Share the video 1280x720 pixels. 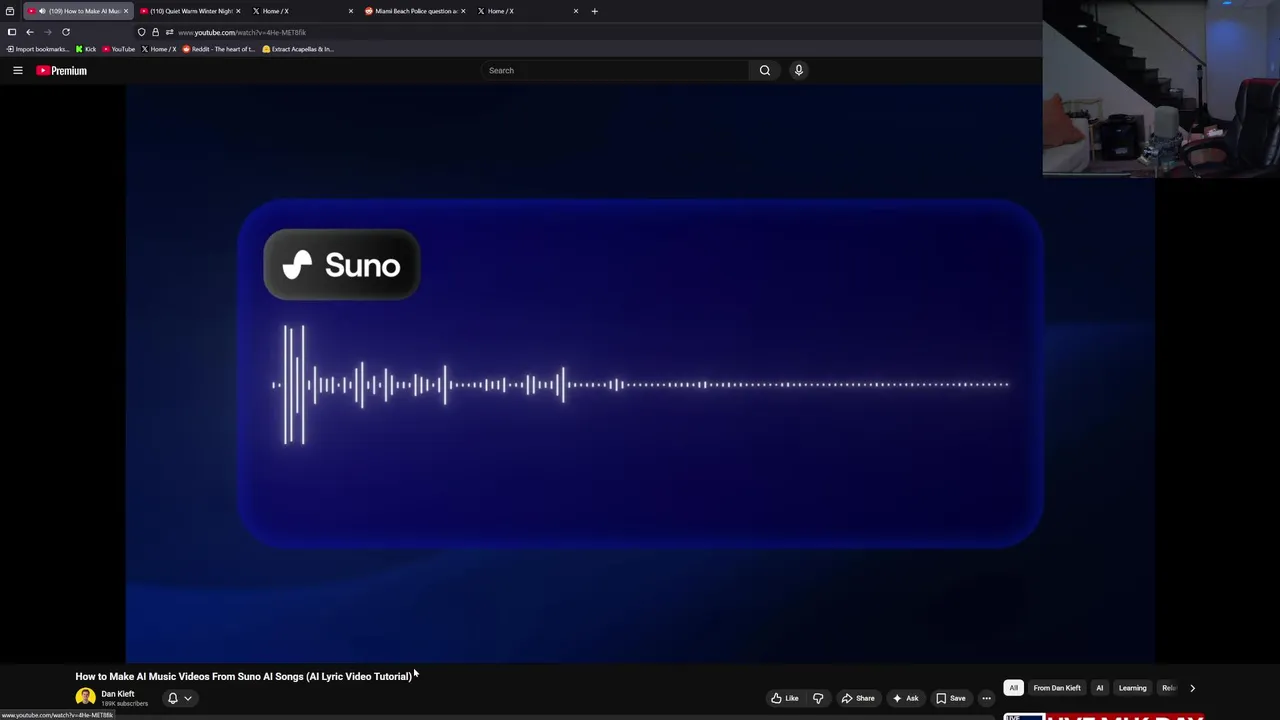pyautogui.click(x=858, y=698)
